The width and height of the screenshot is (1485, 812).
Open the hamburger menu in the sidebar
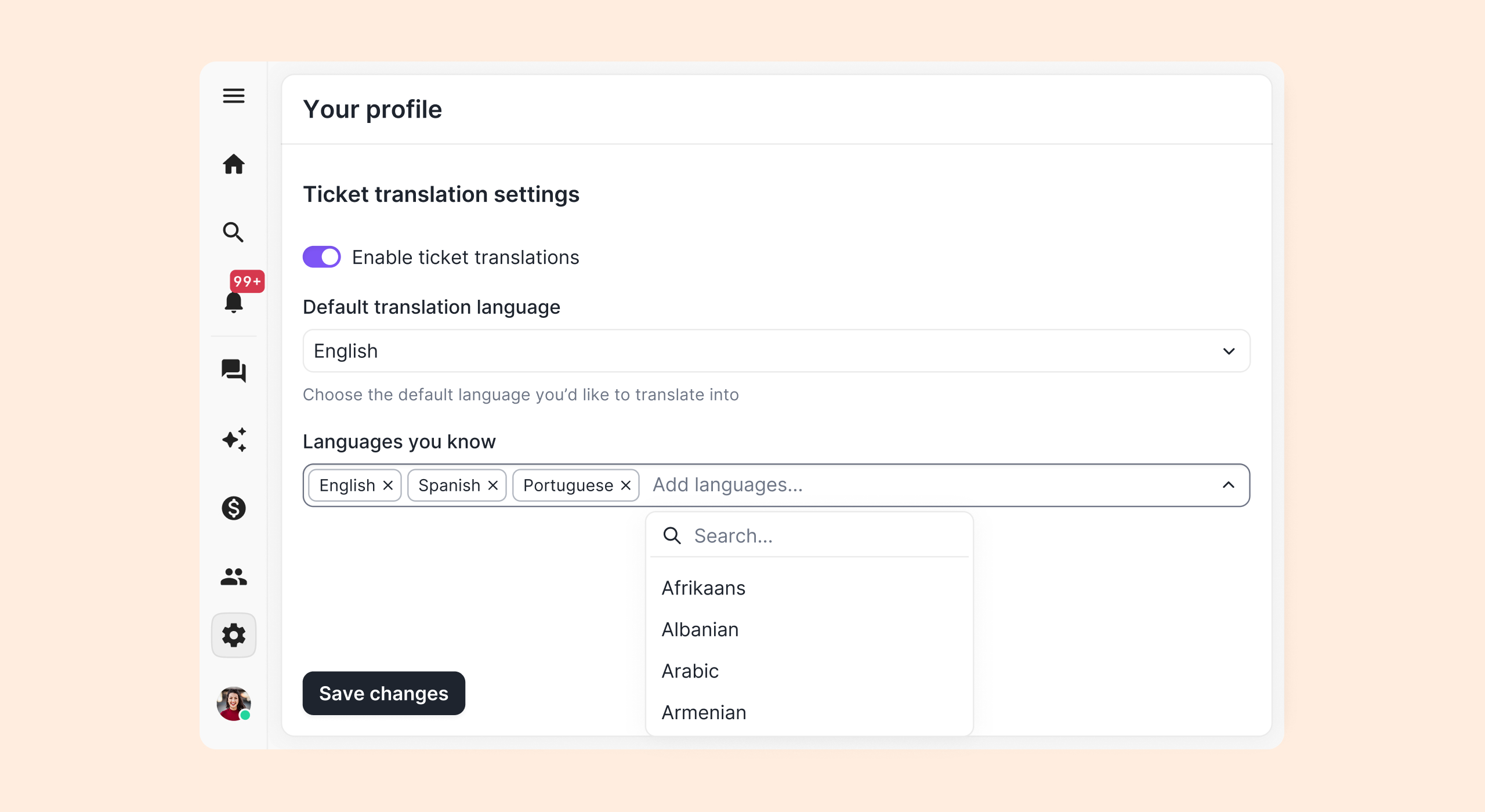[234, 96]
